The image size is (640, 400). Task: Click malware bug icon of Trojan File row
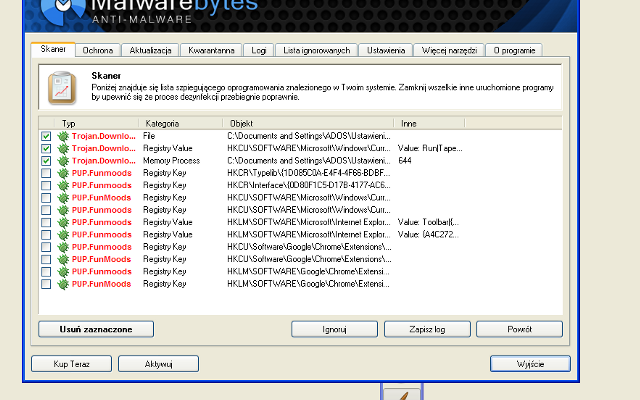click(63, 136)
